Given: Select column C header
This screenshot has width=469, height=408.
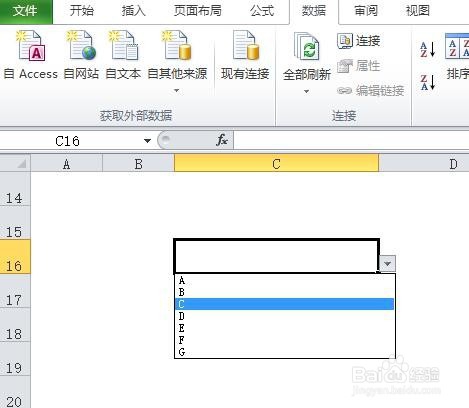Looking at the screenshot, I should [x=276, y=163].
